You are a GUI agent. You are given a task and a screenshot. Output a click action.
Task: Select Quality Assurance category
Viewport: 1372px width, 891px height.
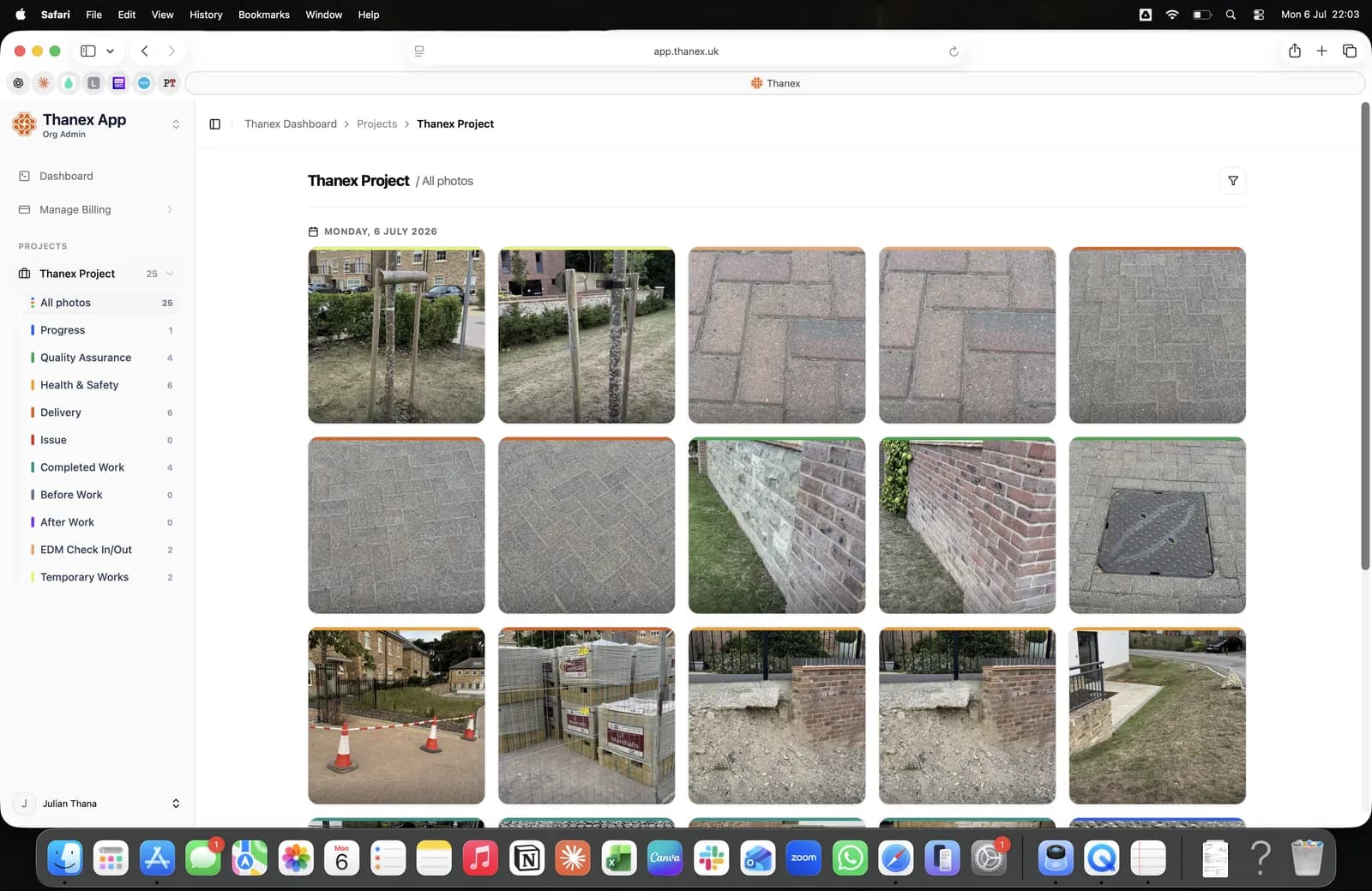(100, 358)
